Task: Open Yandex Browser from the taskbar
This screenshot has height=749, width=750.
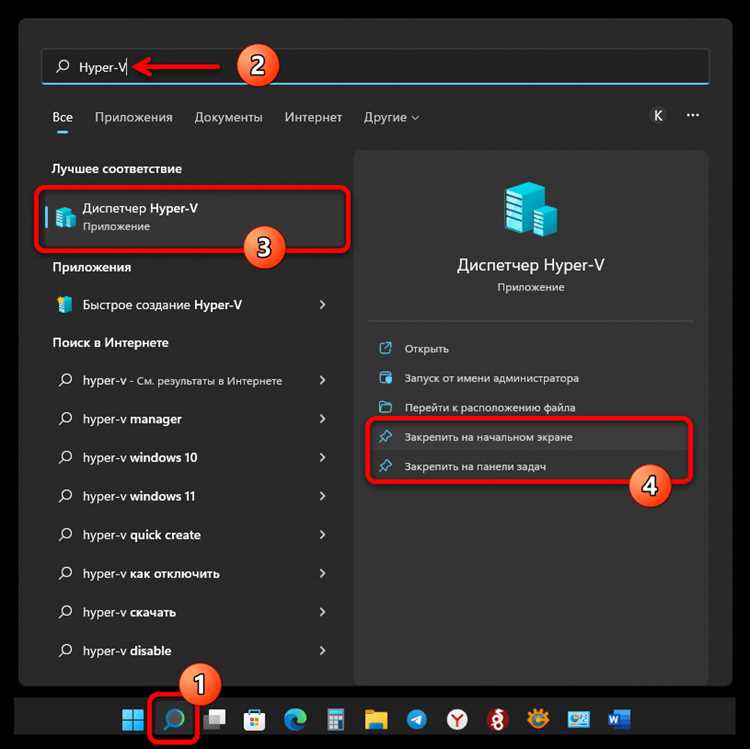Action: pyautogui.click(x=457, y=719)
